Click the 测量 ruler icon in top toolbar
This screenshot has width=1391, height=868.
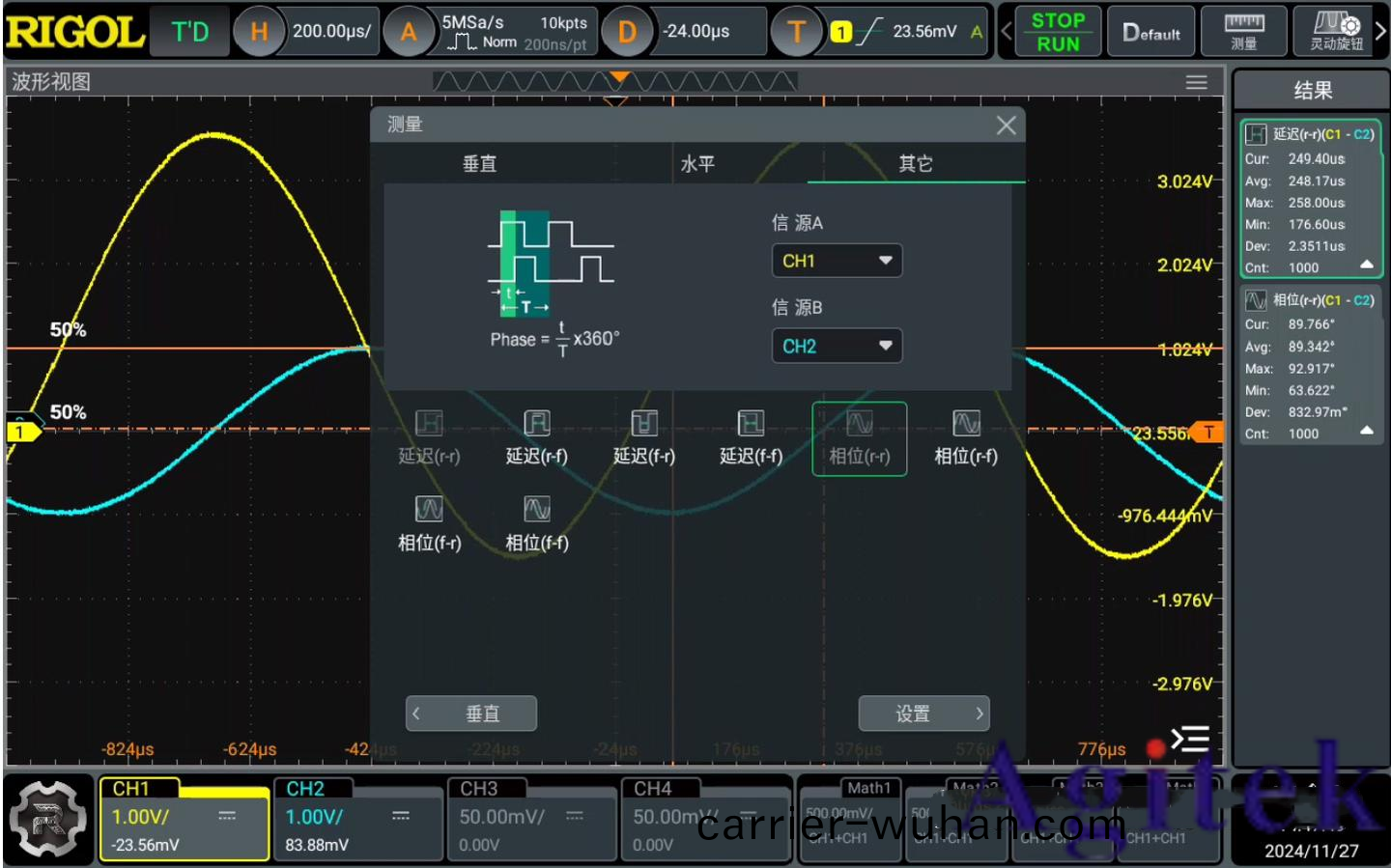click(1243, 31)
